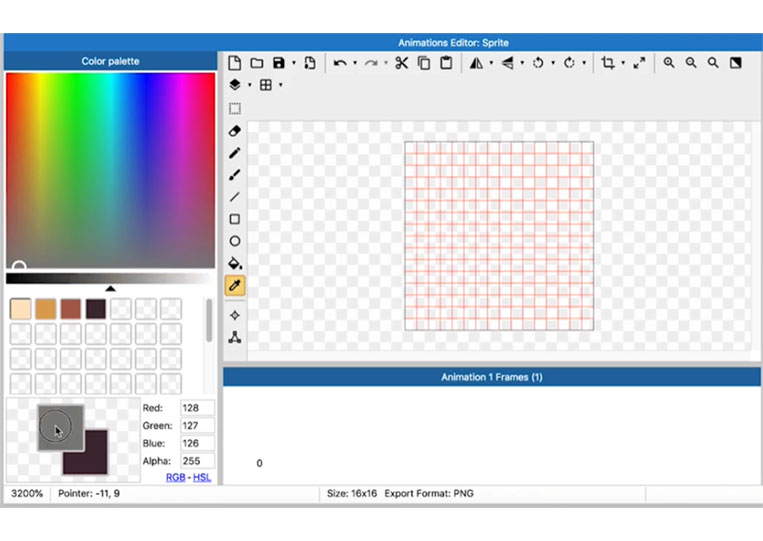Reset zoom with plain magnifier icon

tap(713, 63)
